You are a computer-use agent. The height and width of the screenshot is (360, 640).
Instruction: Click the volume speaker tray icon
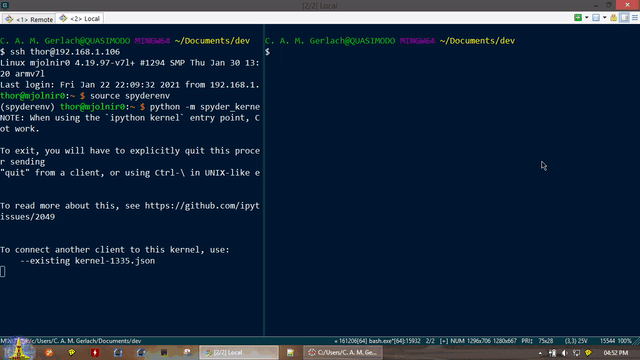[x=564, y=353]
